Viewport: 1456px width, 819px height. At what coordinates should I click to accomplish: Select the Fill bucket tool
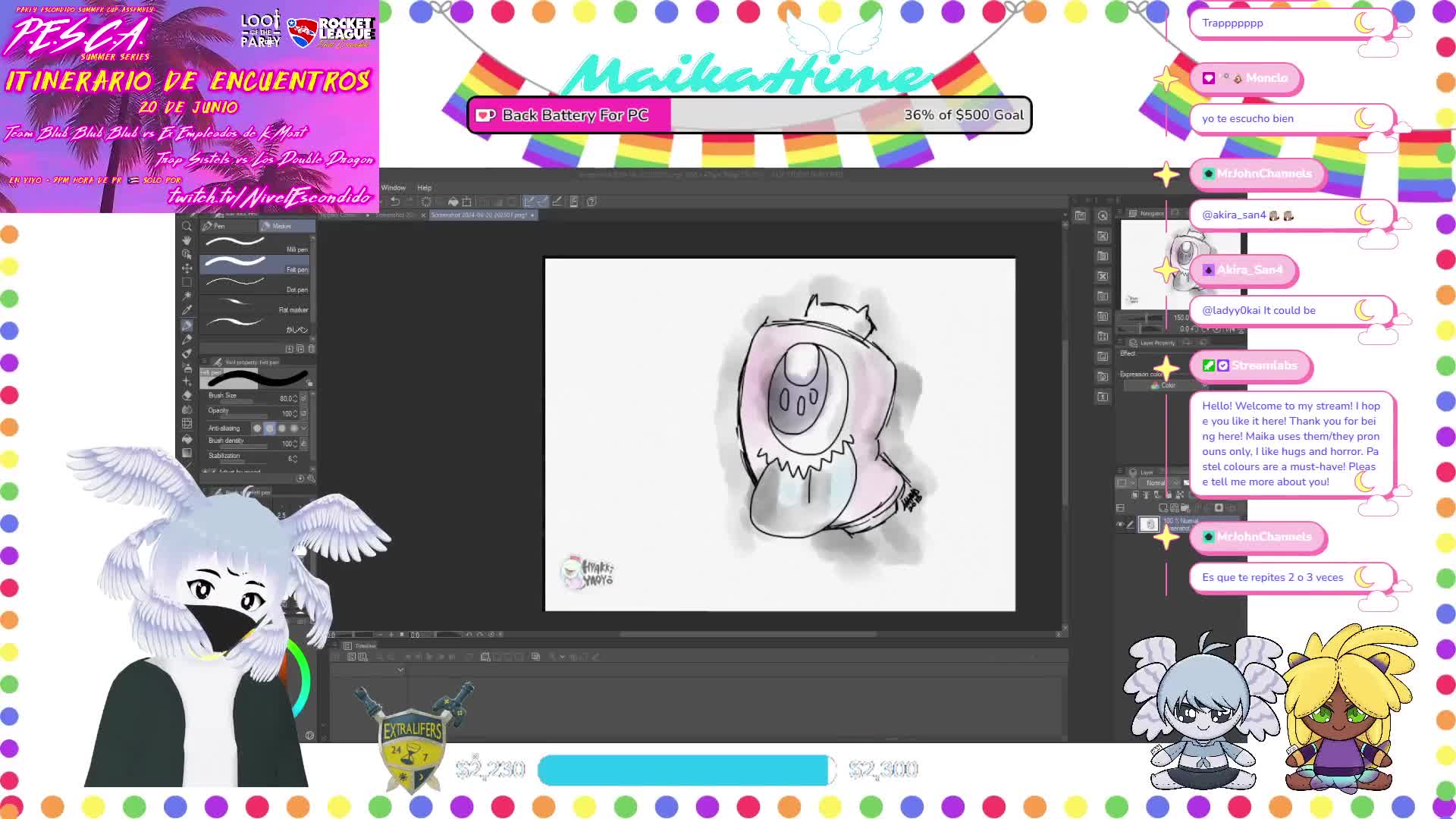187,438
